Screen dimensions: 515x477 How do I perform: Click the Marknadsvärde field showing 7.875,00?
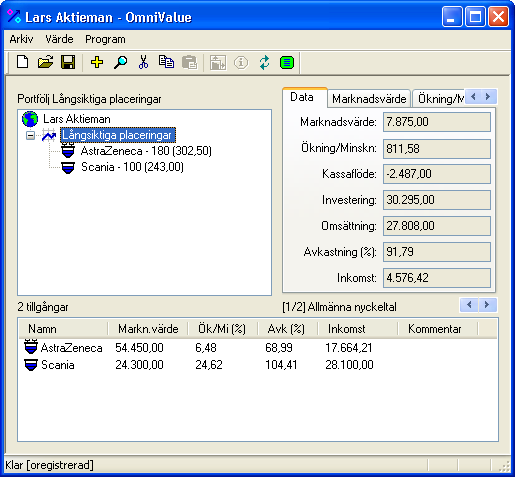[x=437, y=122]
